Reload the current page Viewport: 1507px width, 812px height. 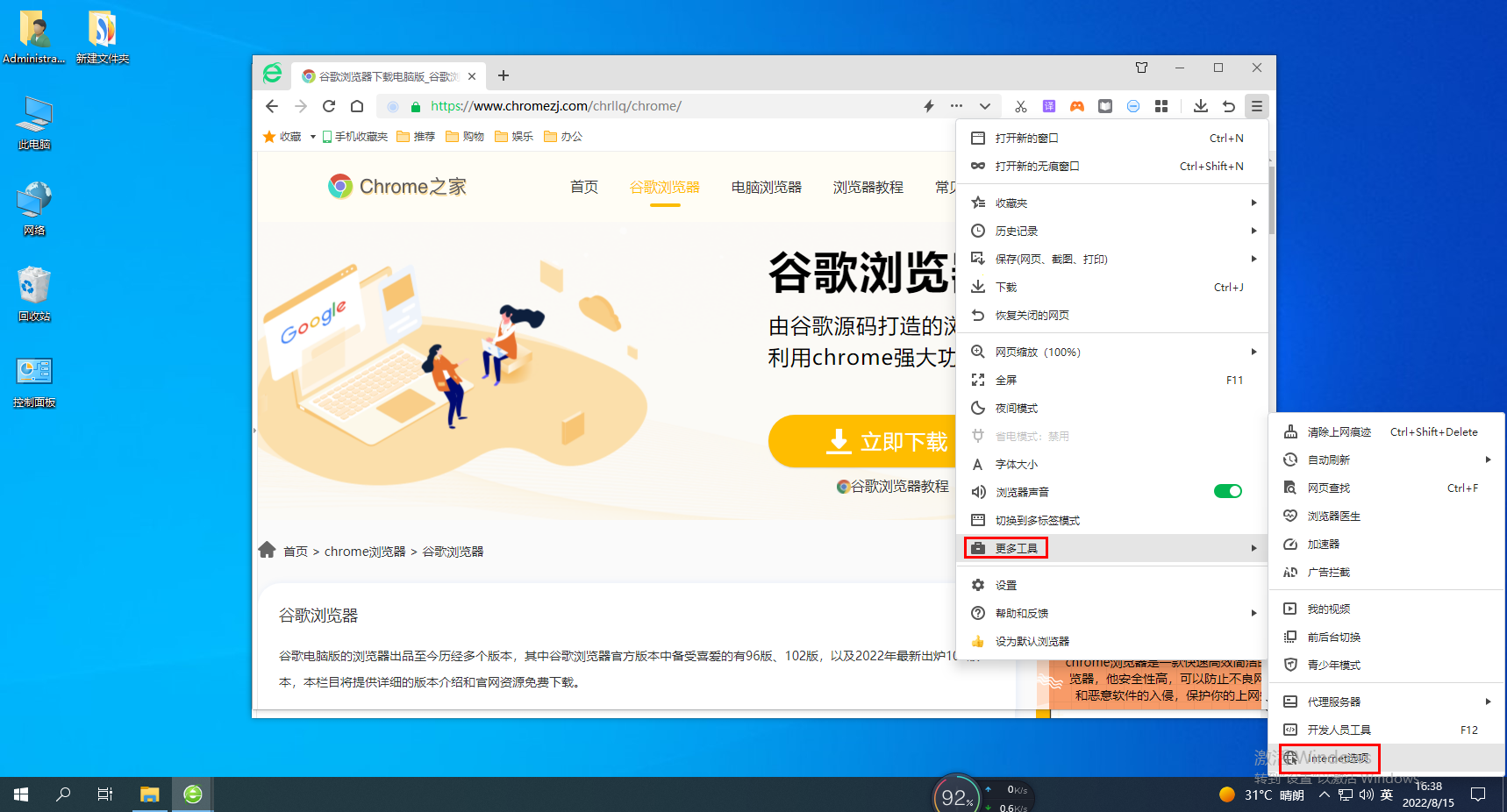pyautogui.click(x=329, y=106)
